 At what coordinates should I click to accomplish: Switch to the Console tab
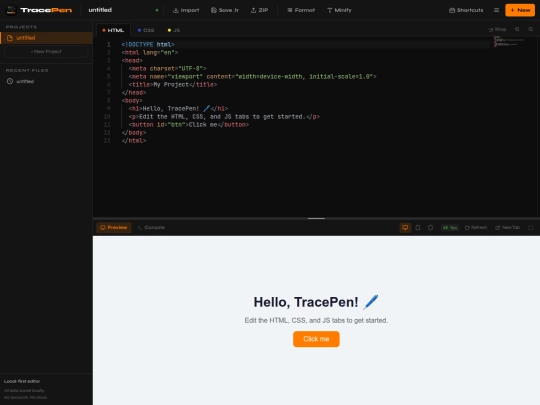pos(151,228)
